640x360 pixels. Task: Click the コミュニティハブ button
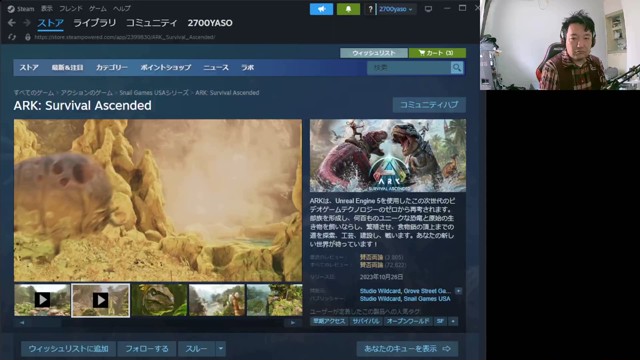point(429,105)
